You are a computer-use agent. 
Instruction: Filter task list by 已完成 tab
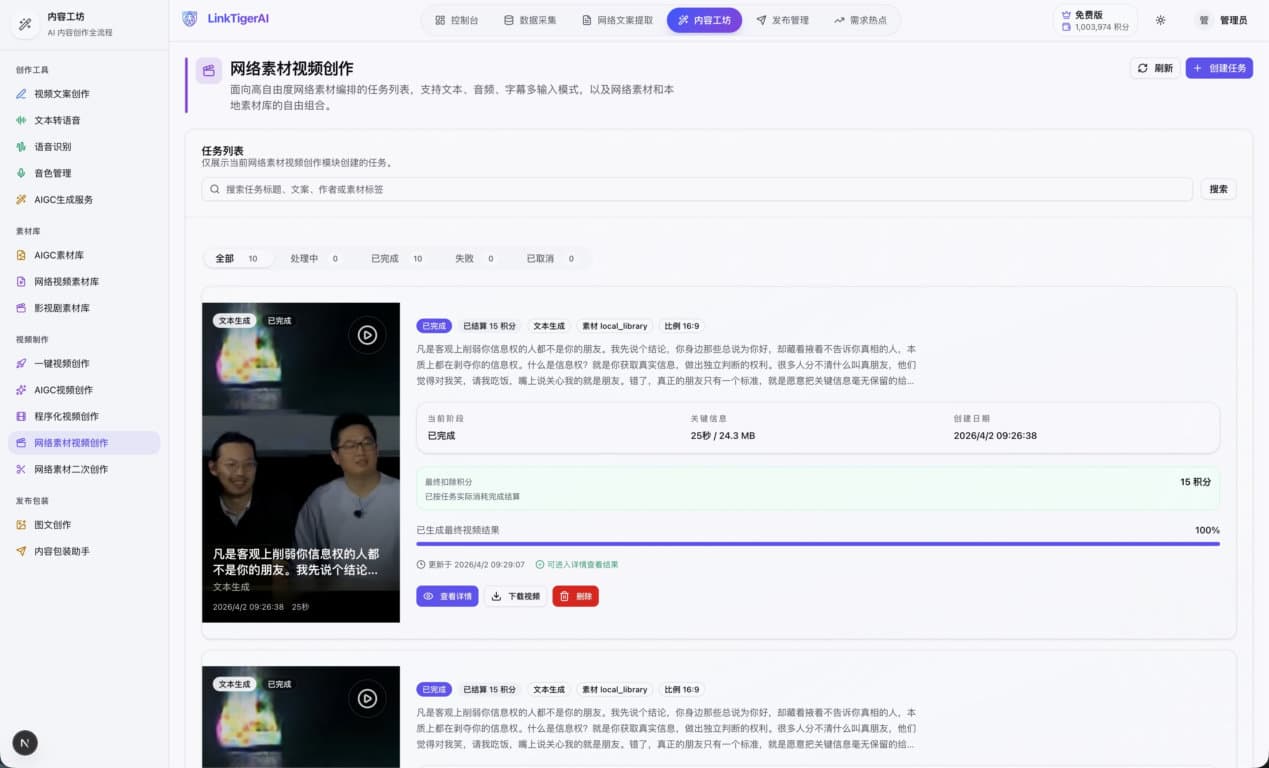click(x=396, y=259)
